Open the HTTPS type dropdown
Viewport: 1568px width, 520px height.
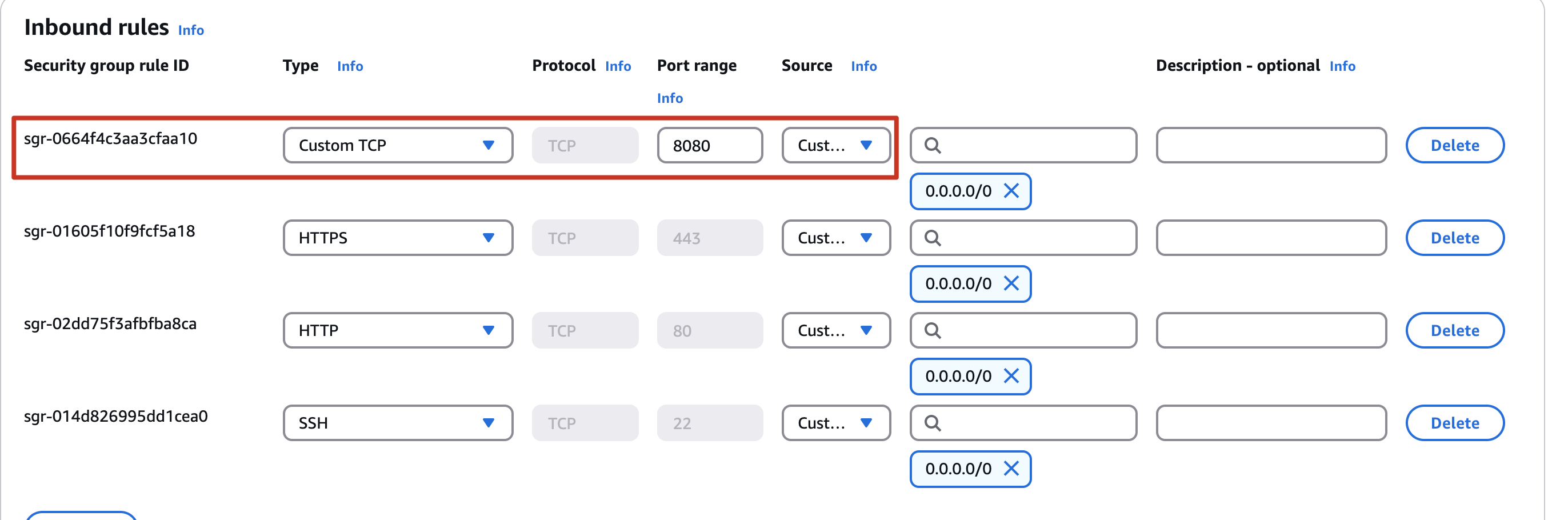click(398, 238)
